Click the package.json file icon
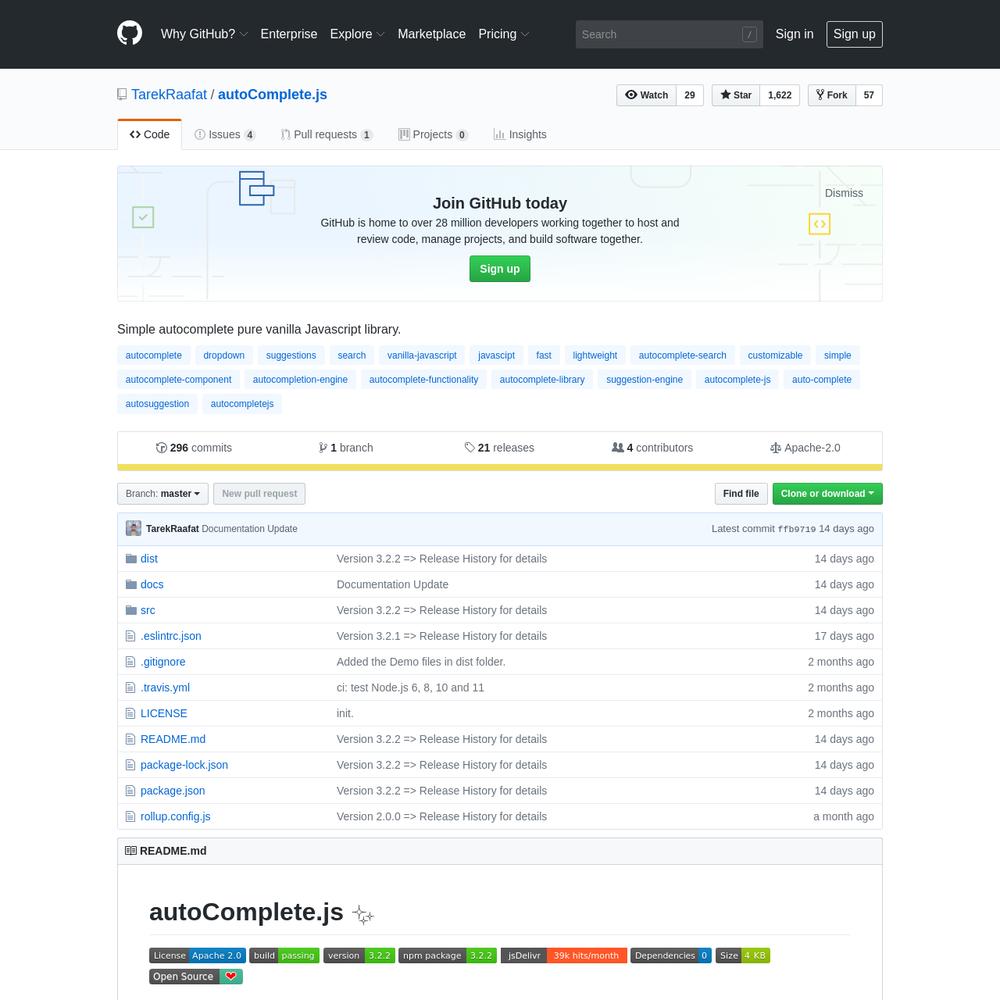 click(131, 791)
